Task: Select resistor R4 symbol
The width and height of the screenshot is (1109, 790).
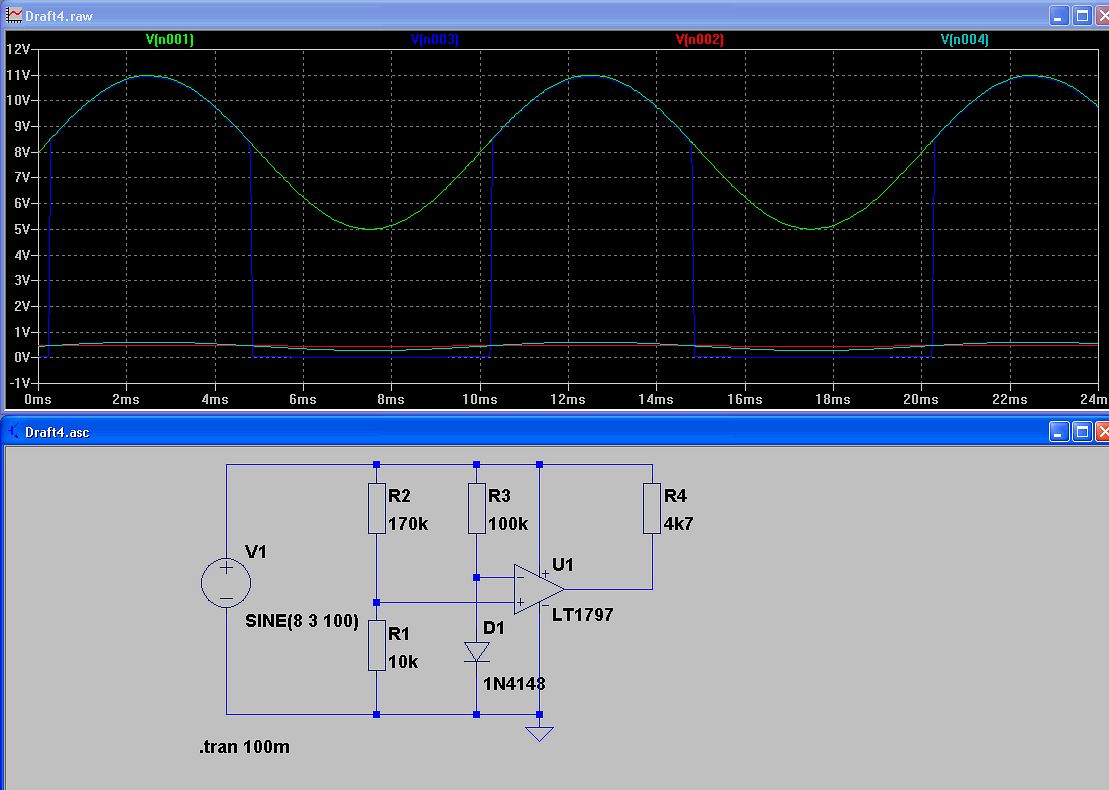Action: tap(652, 508)
